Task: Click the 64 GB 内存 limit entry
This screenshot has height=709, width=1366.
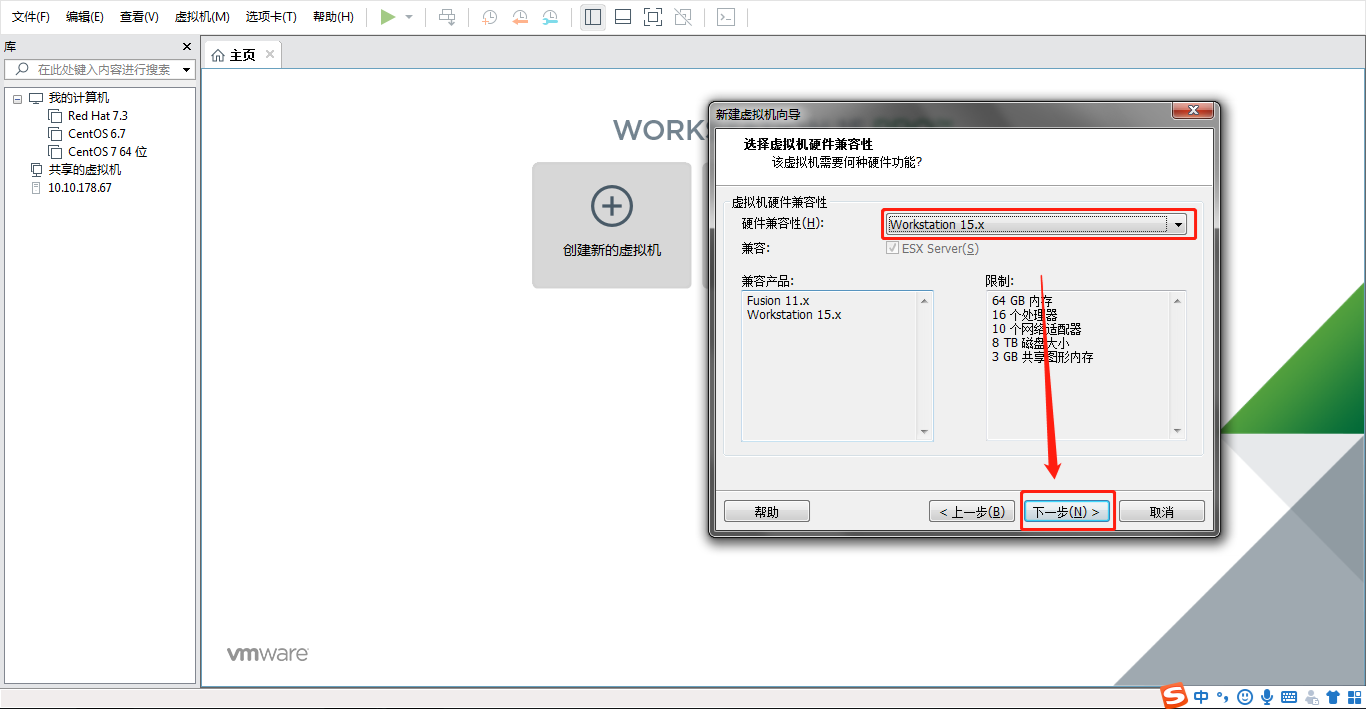Action: pos(1022,301)
